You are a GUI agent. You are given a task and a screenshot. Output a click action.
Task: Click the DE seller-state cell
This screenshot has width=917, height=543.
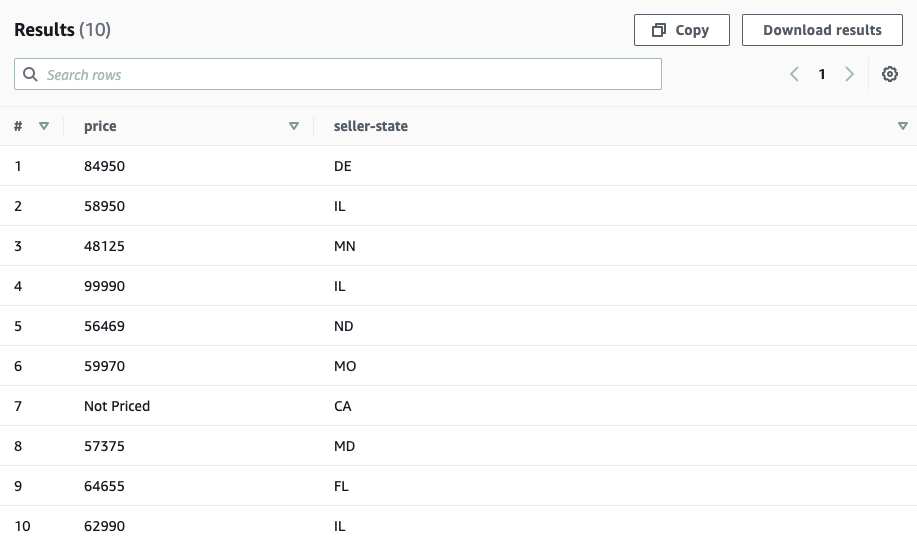tap(342, 166)
